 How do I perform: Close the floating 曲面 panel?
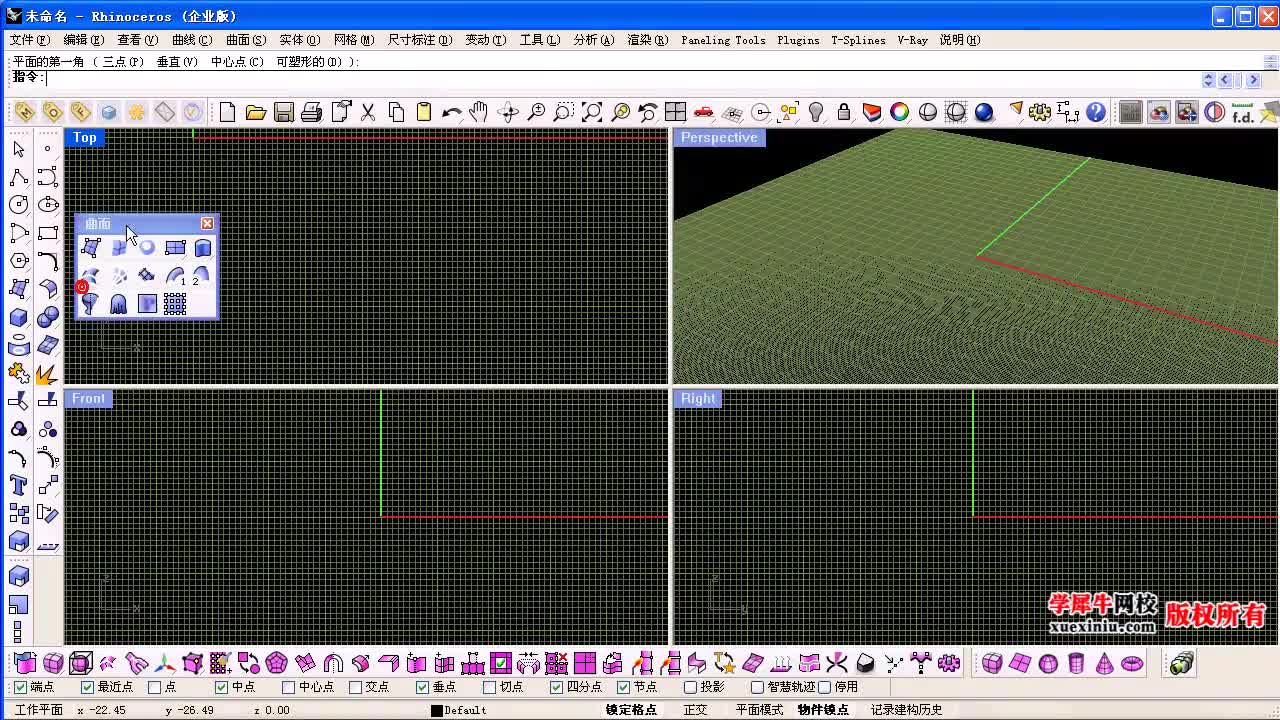[x=207, y=224]
